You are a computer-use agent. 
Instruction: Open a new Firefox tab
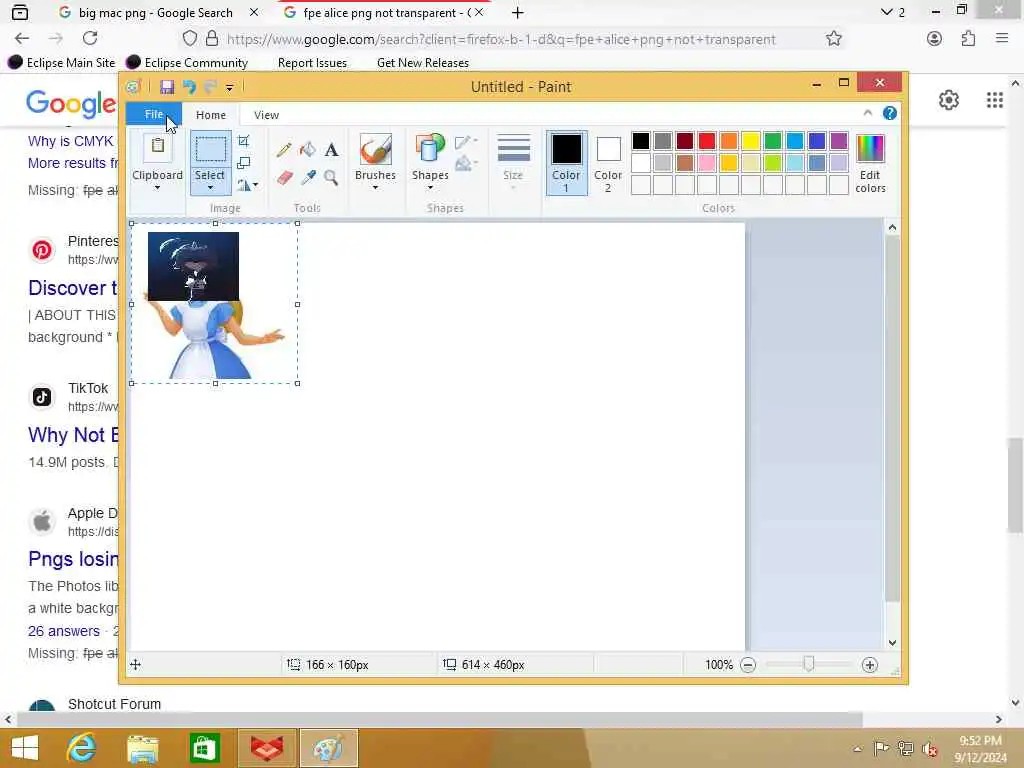(518, 12)
